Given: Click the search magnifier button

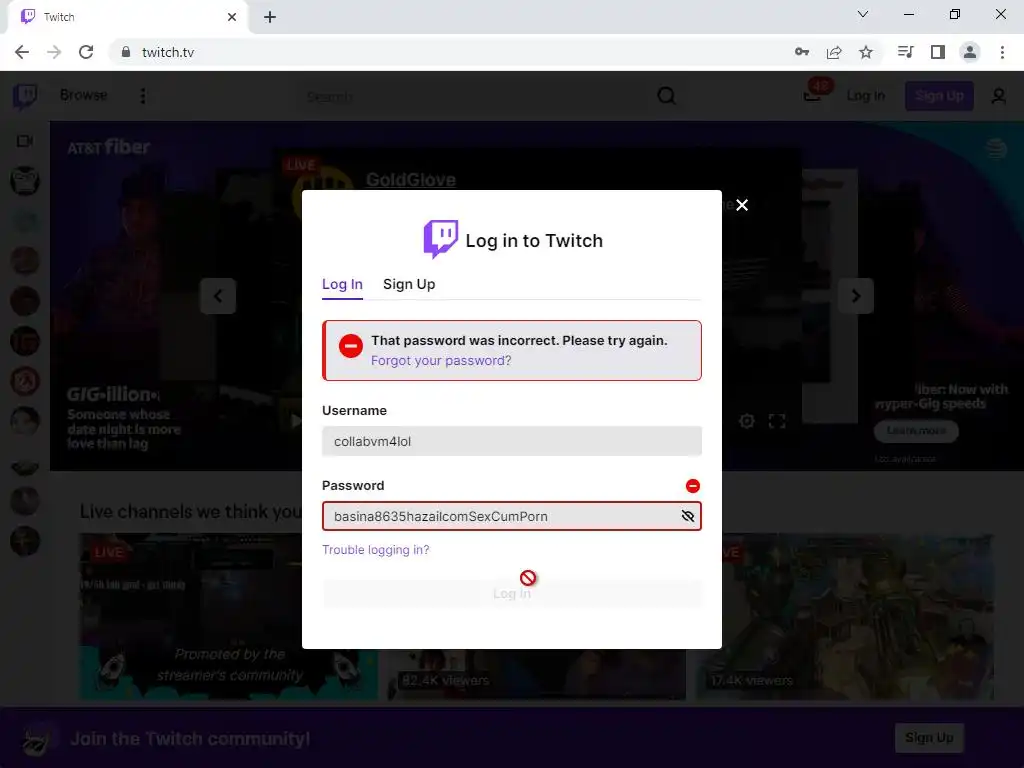Looking at the screenshot, I should tap(666, 96).
